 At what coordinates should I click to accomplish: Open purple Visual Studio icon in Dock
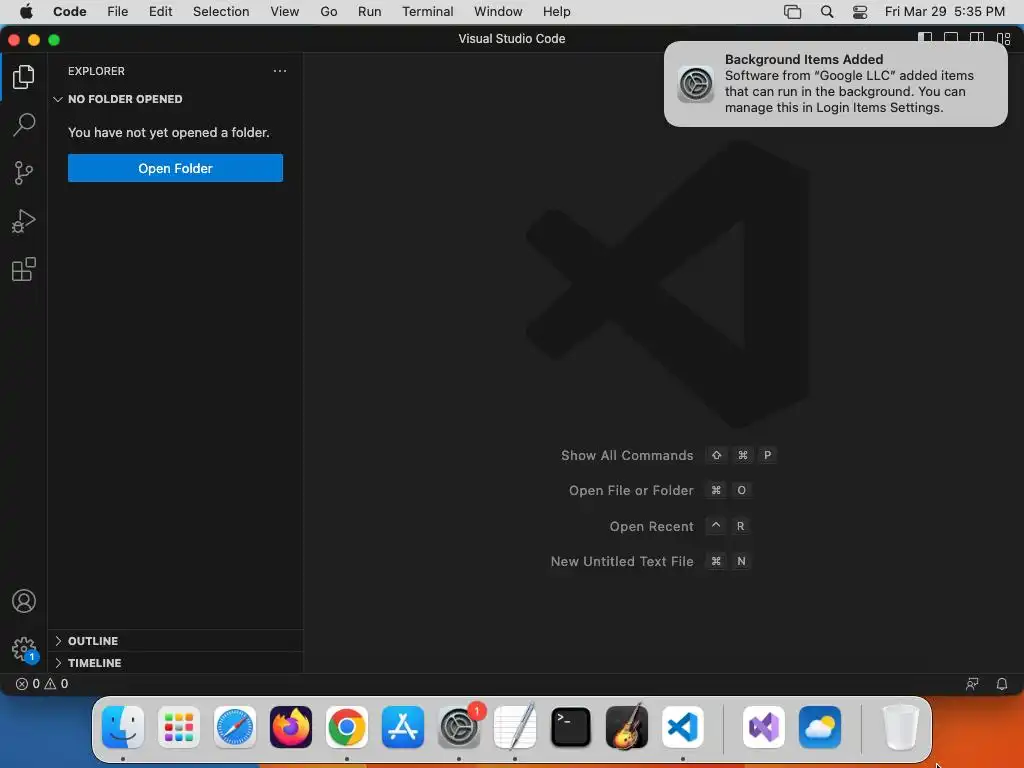[763, 727]
